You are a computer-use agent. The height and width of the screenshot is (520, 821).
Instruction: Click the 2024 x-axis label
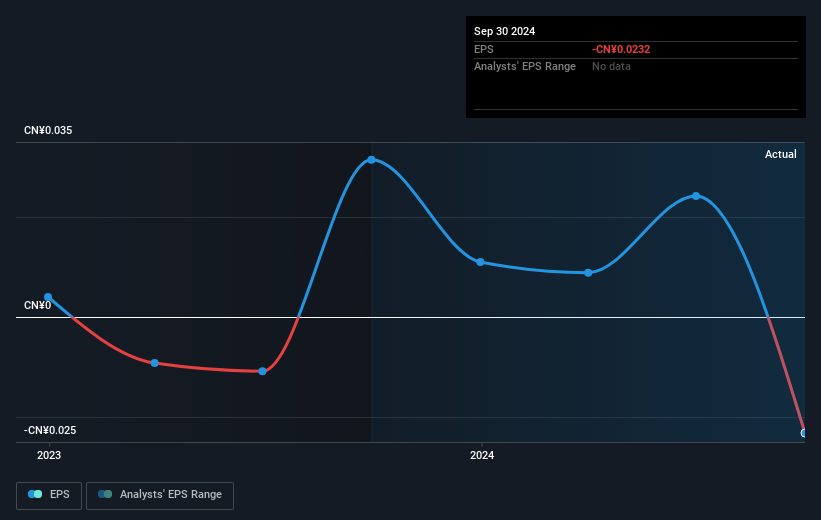(482, 455)
